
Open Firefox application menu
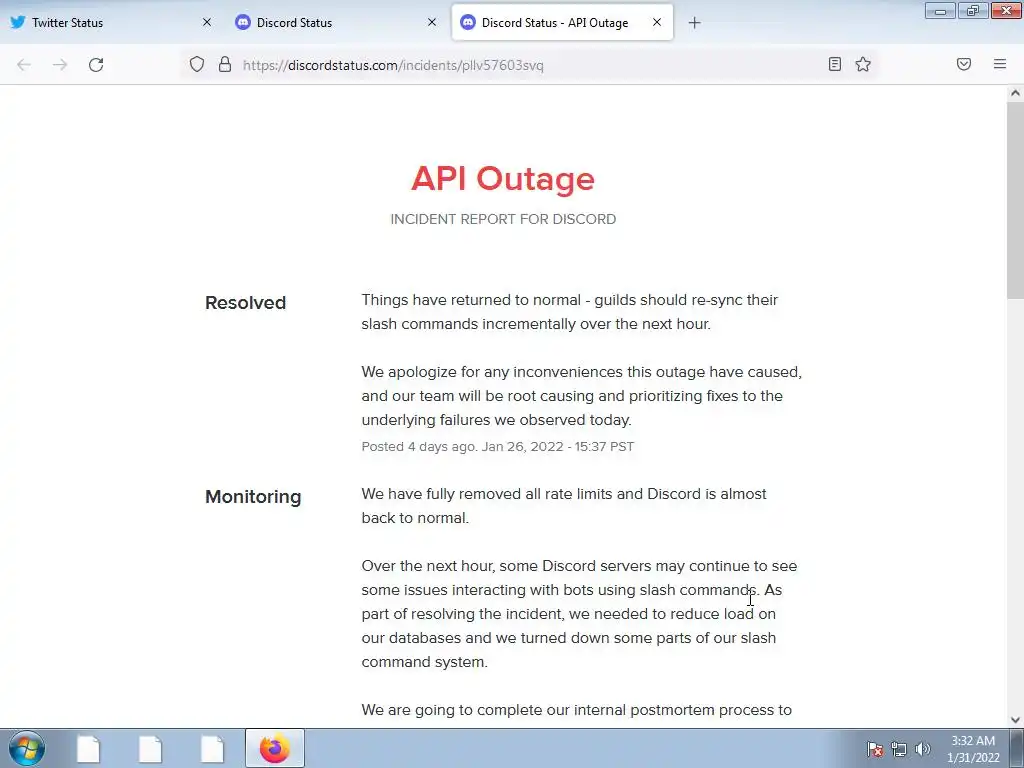click(x=1000, y=64)
